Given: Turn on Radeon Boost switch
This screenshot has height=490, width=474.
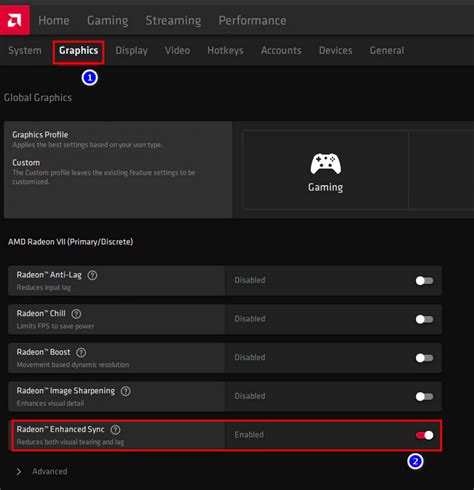Looking at the screenshot, I should tap(424, 358).
